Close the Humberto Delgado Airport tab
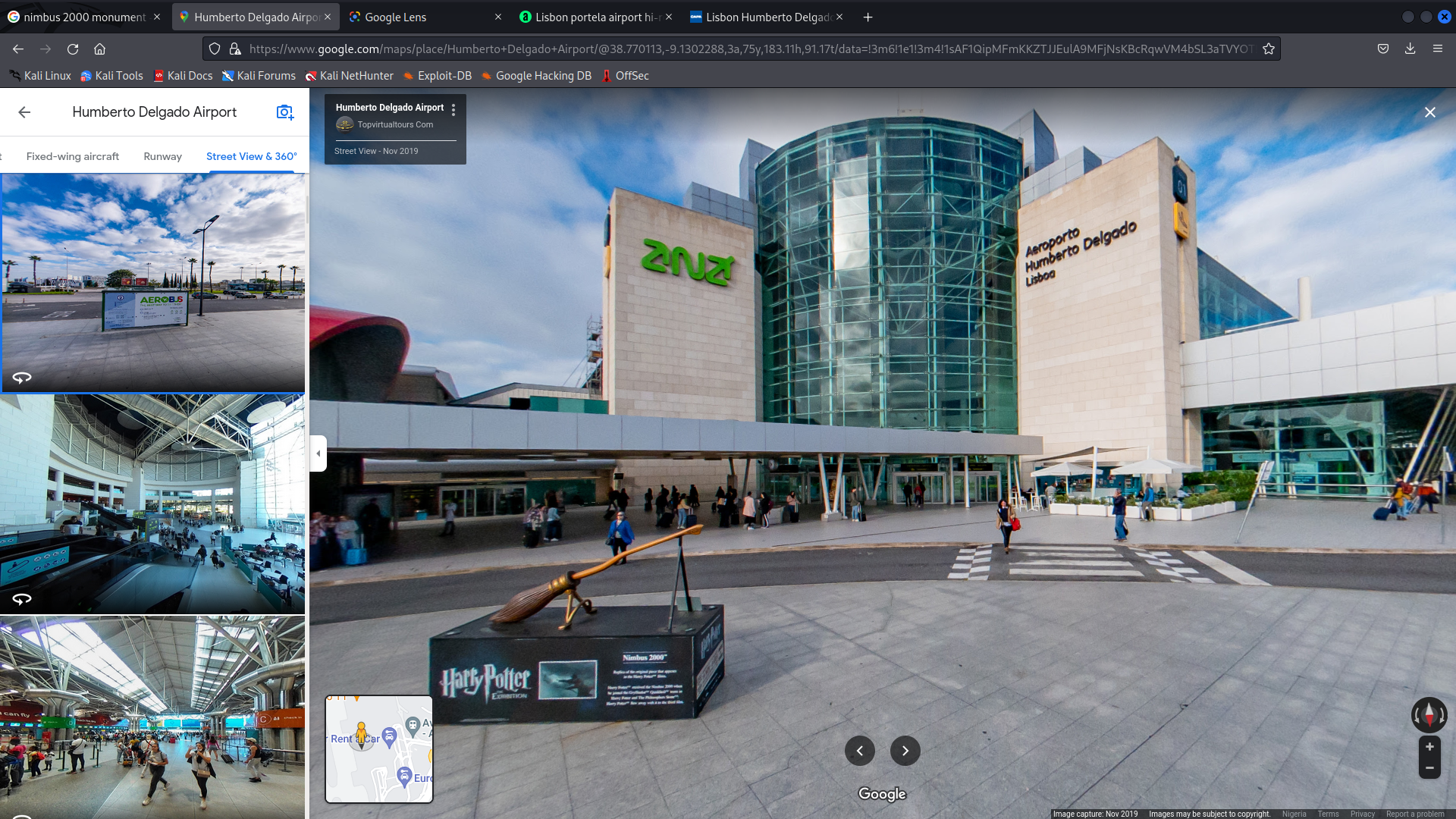 328,17
